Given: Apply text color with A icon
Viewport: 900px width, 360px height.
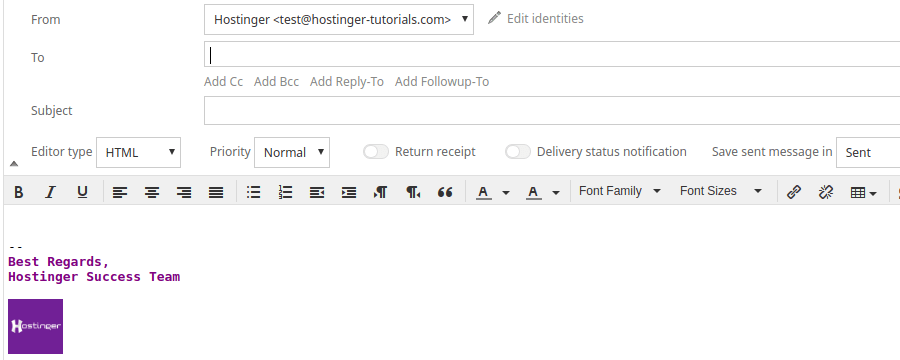Looking at the screenshot, I should tap(484, 192).
